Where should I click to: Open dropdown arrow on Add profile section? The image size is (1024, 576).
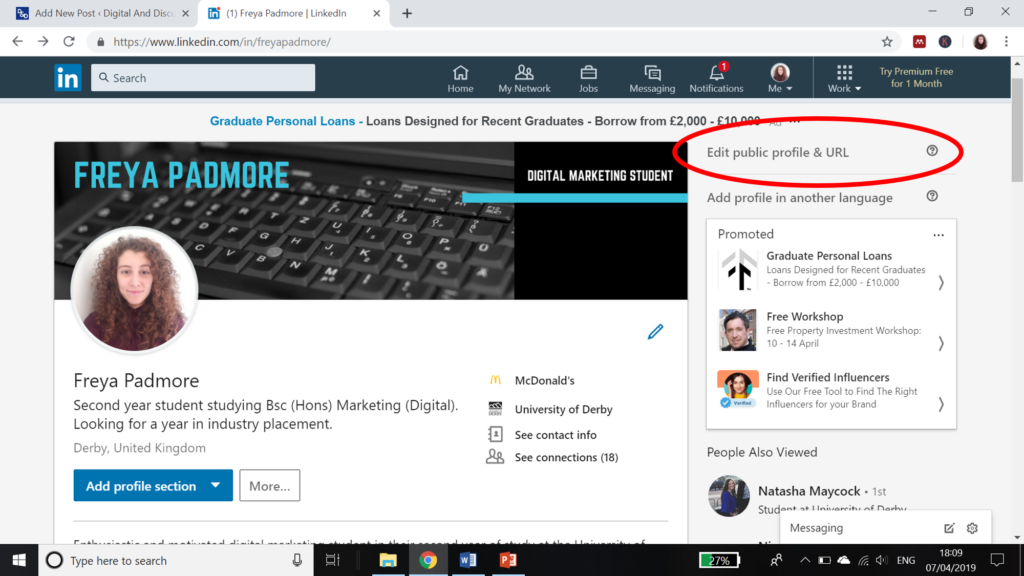coord(216,485)
